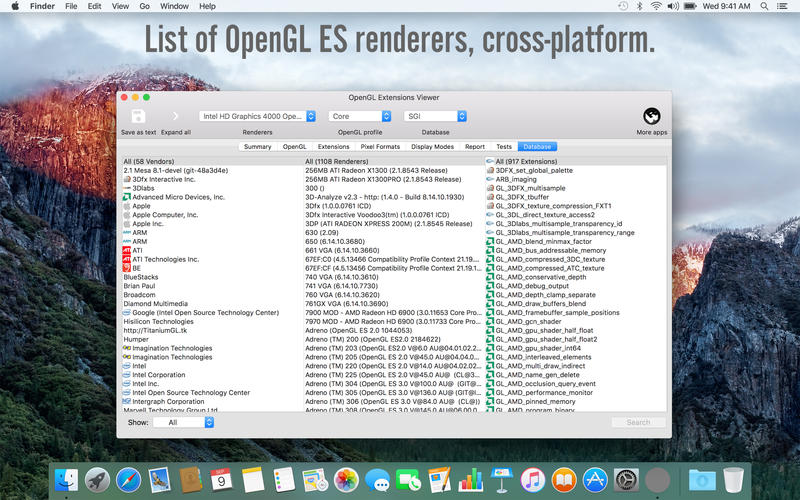Viewport: 800px width, 500px height.
Task: Open More apps globe icon
Action: click(x=652, y=116)
